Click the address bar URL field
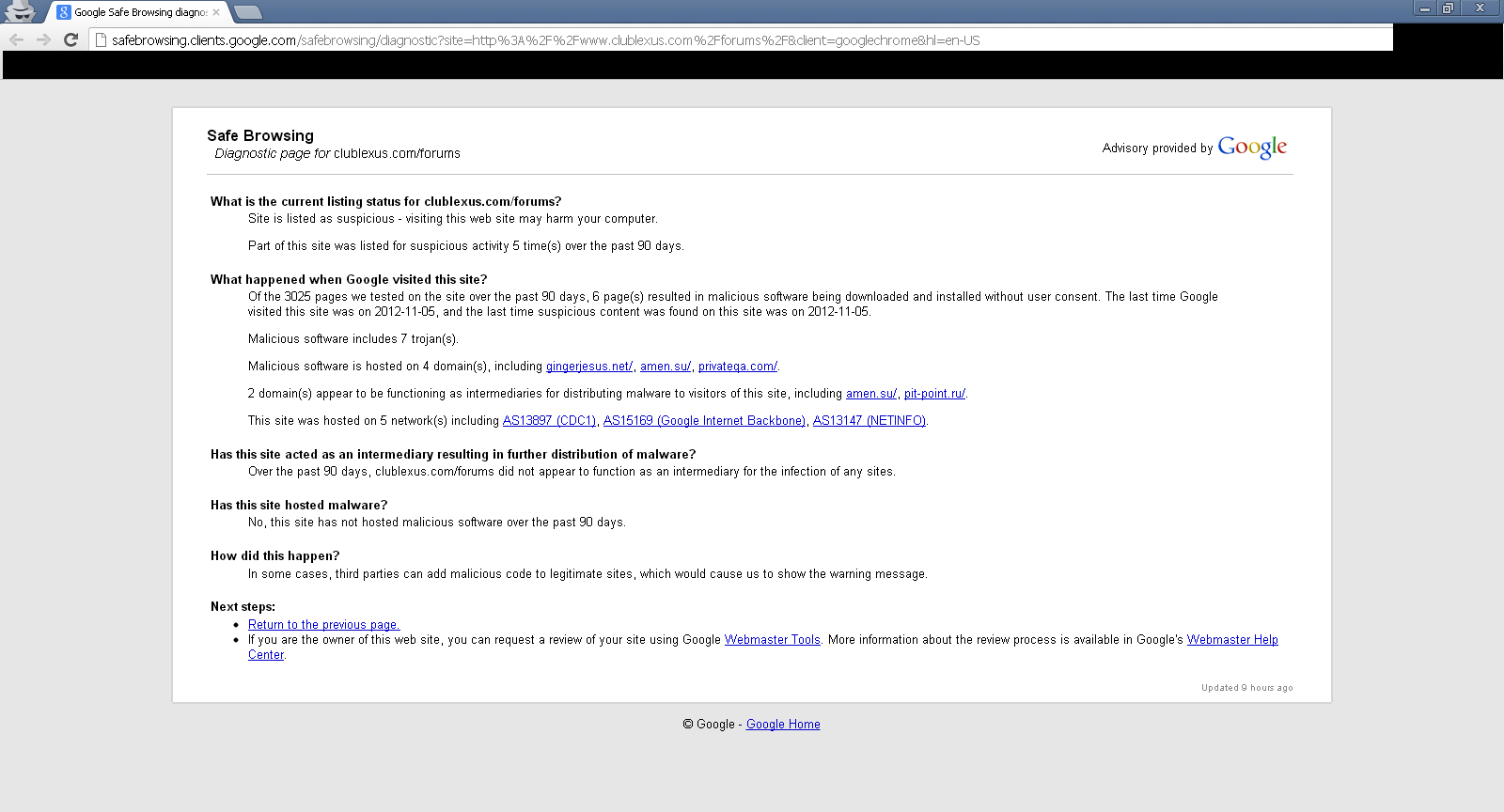The image size is (1504, 812). click(x=741, y=40)
